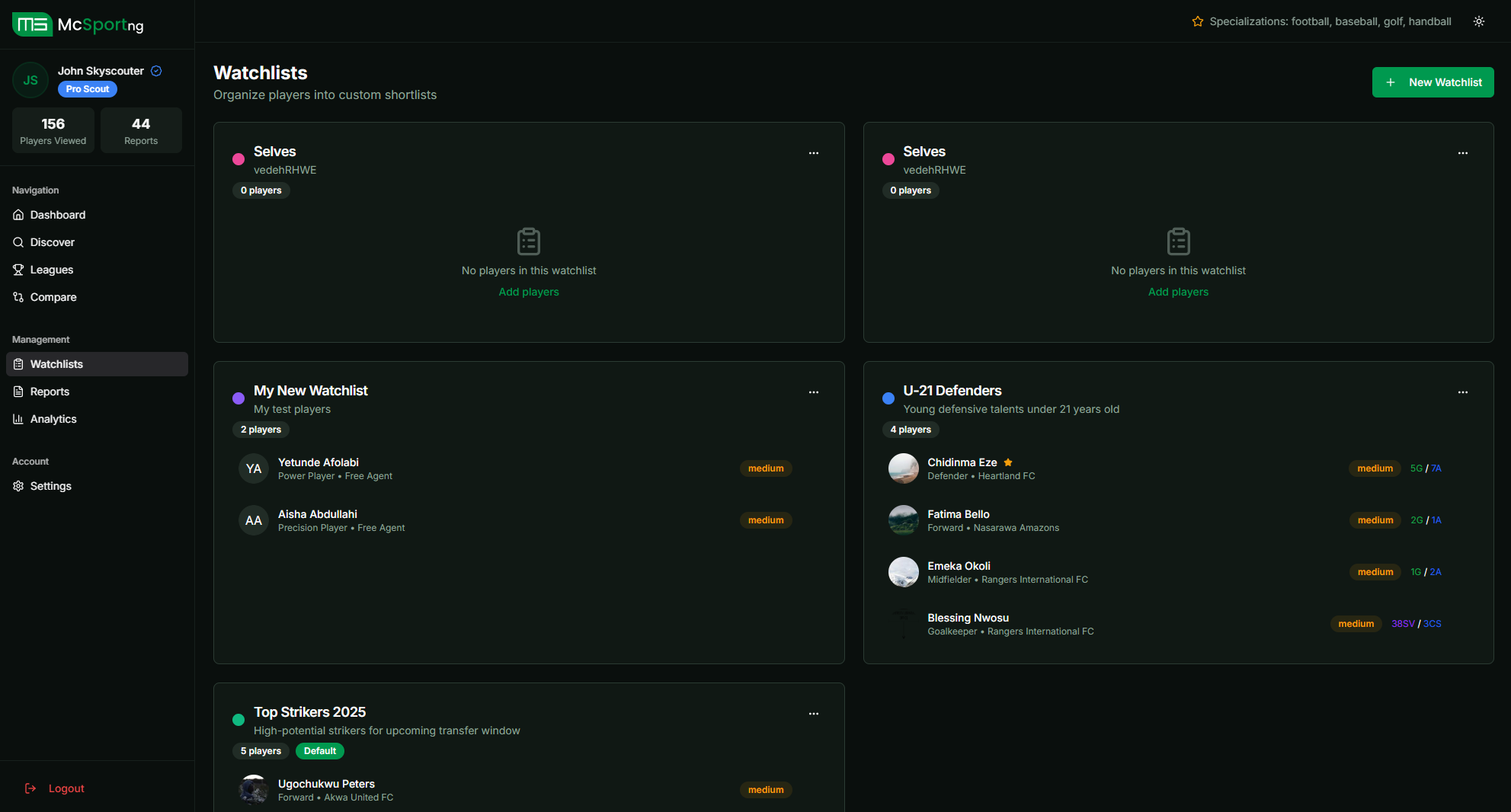Click the McSporting logo icon
1511x812 pixels.
[32, 24]
